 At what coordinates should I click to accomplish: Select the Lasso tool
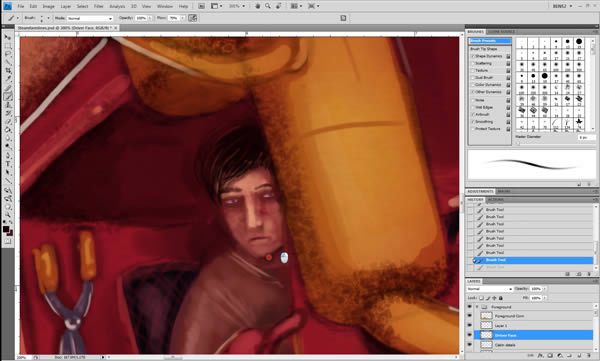7,54
